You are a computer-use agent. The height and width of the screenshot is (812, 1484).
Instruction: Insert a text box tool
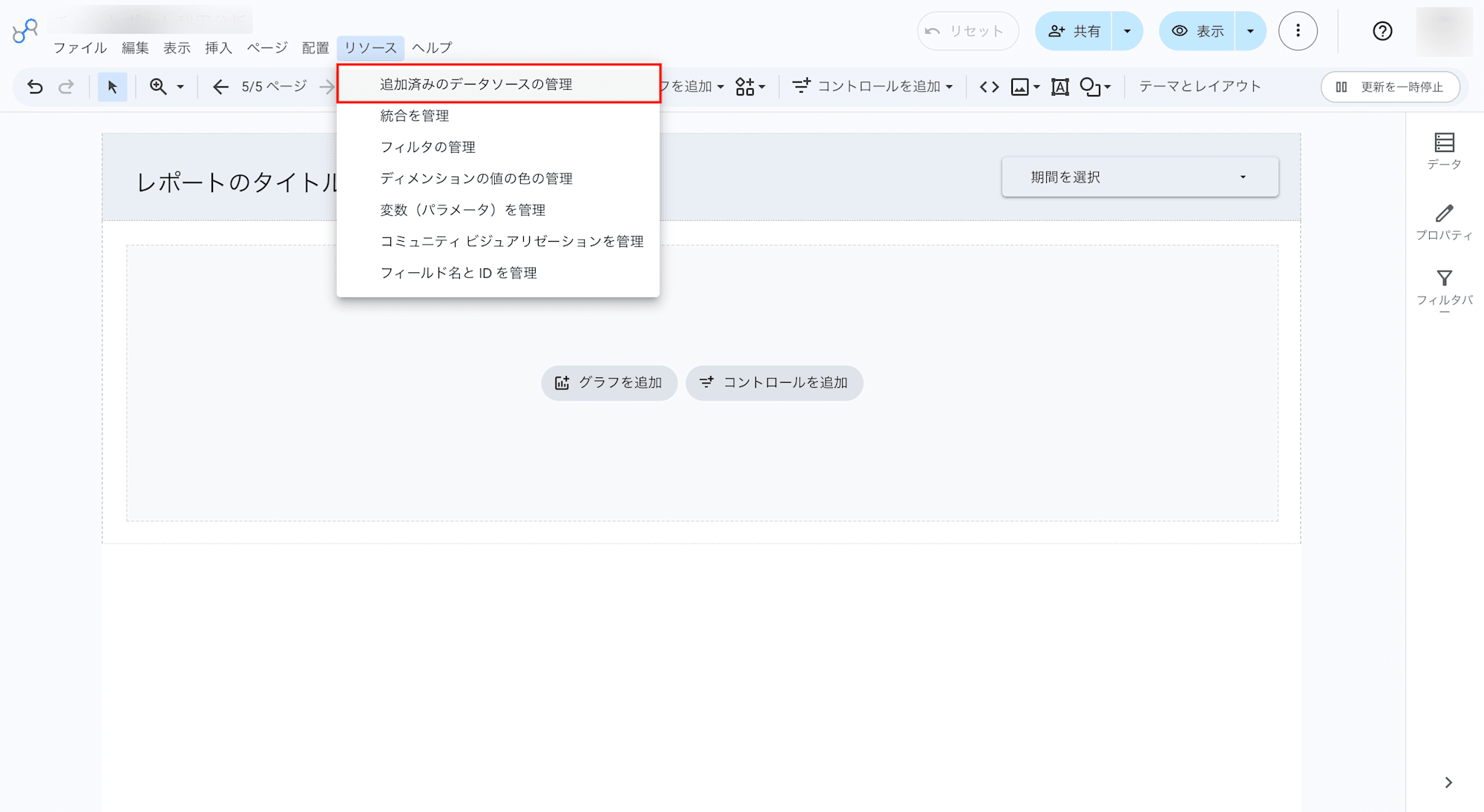pyautogui.click(x=1060, y=87)
